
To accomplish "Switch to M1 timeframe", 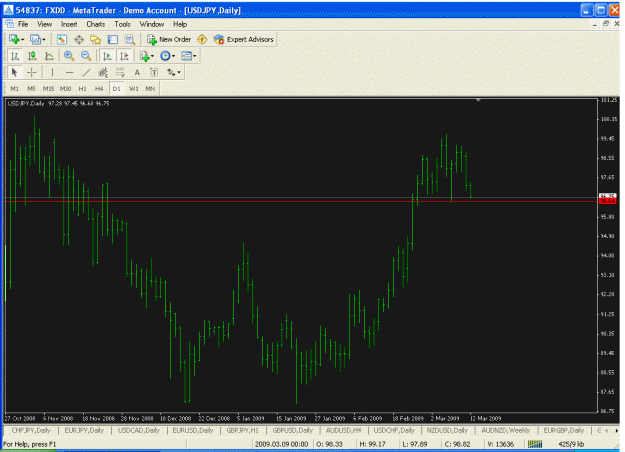I will 14,88.
